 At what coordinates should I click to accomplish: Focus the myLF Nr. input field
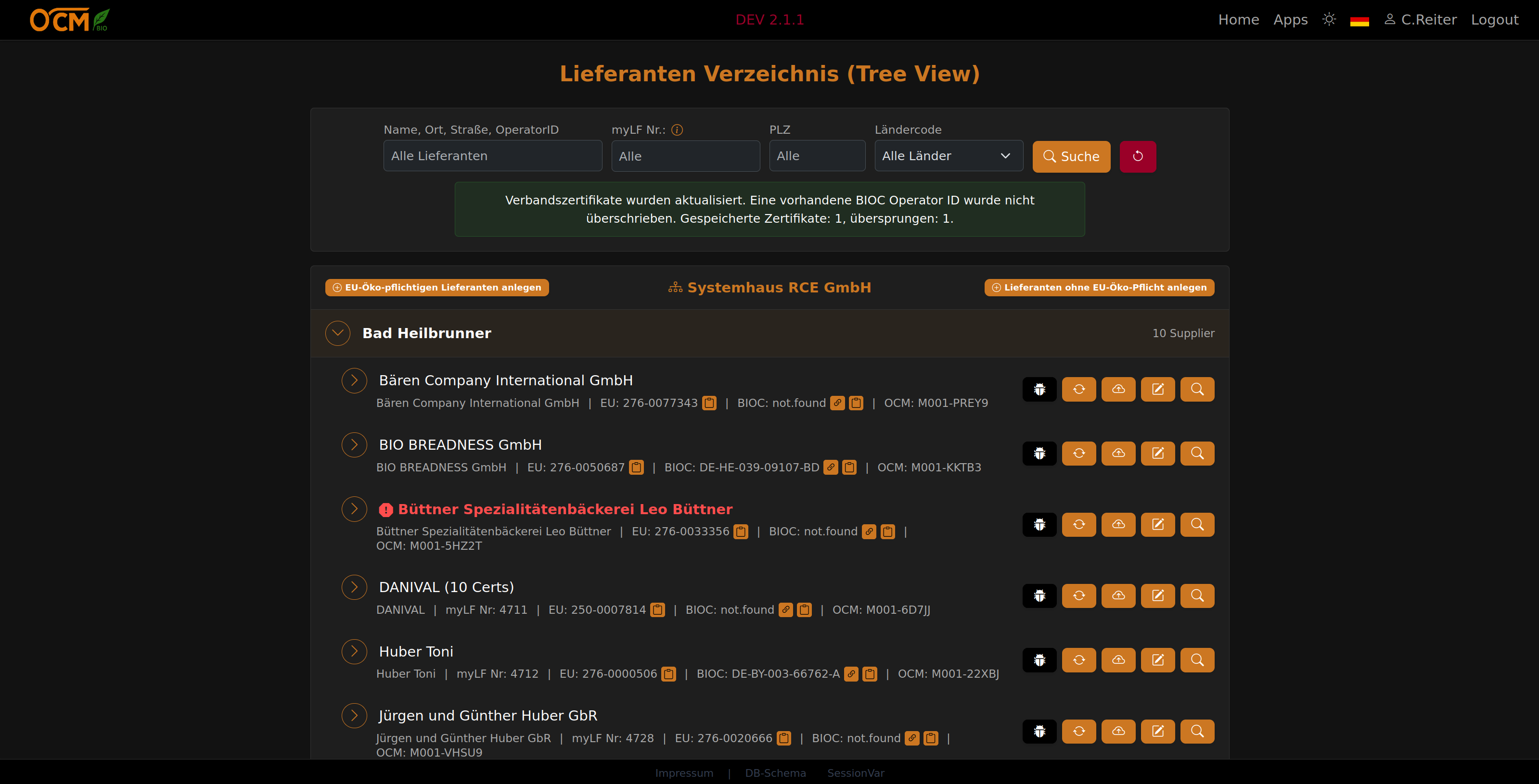click(686, 156)
